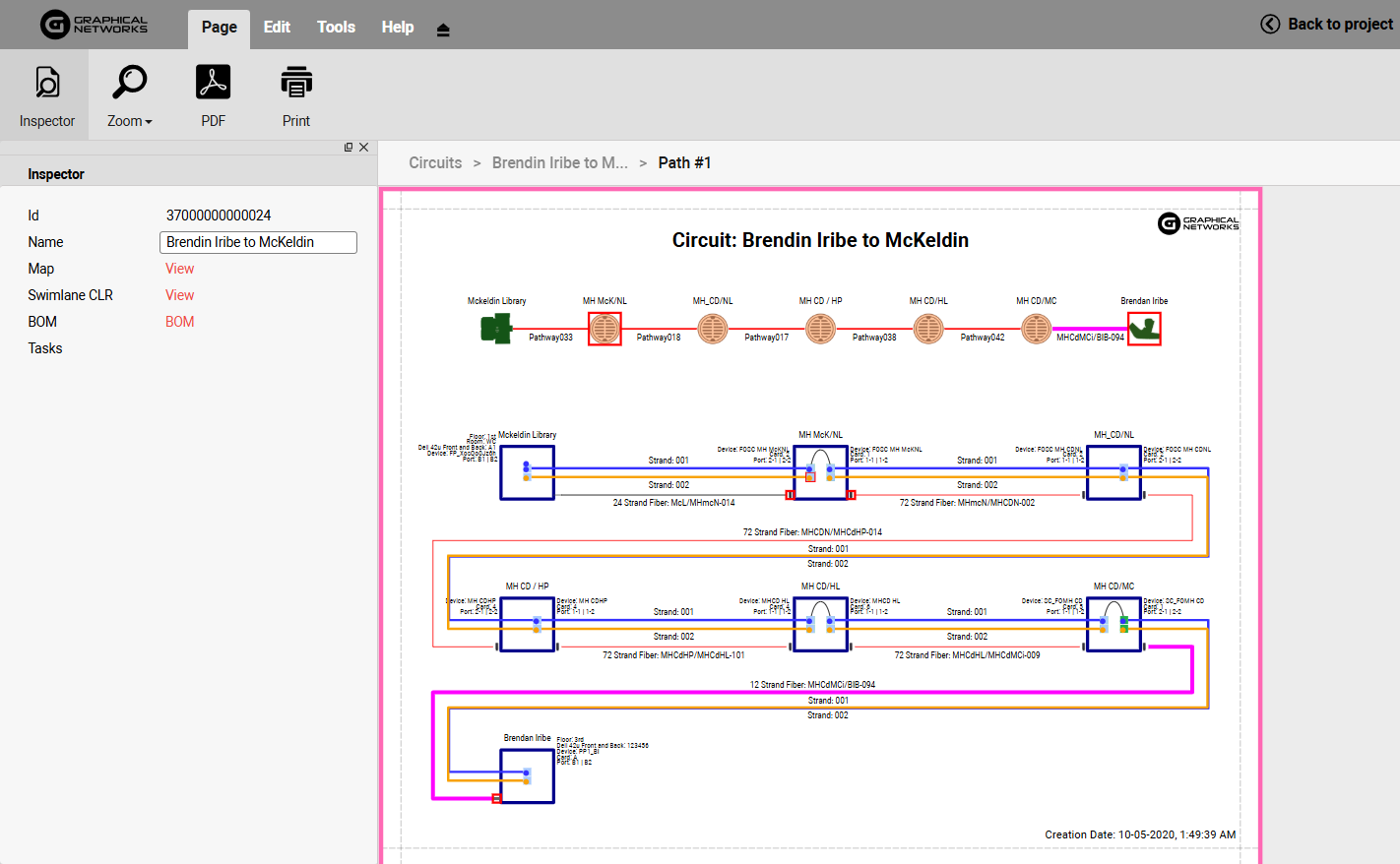Undock the Inspector panel with the pop-out icon
This screenshot has height=864, width=1400.
[349, 148]
